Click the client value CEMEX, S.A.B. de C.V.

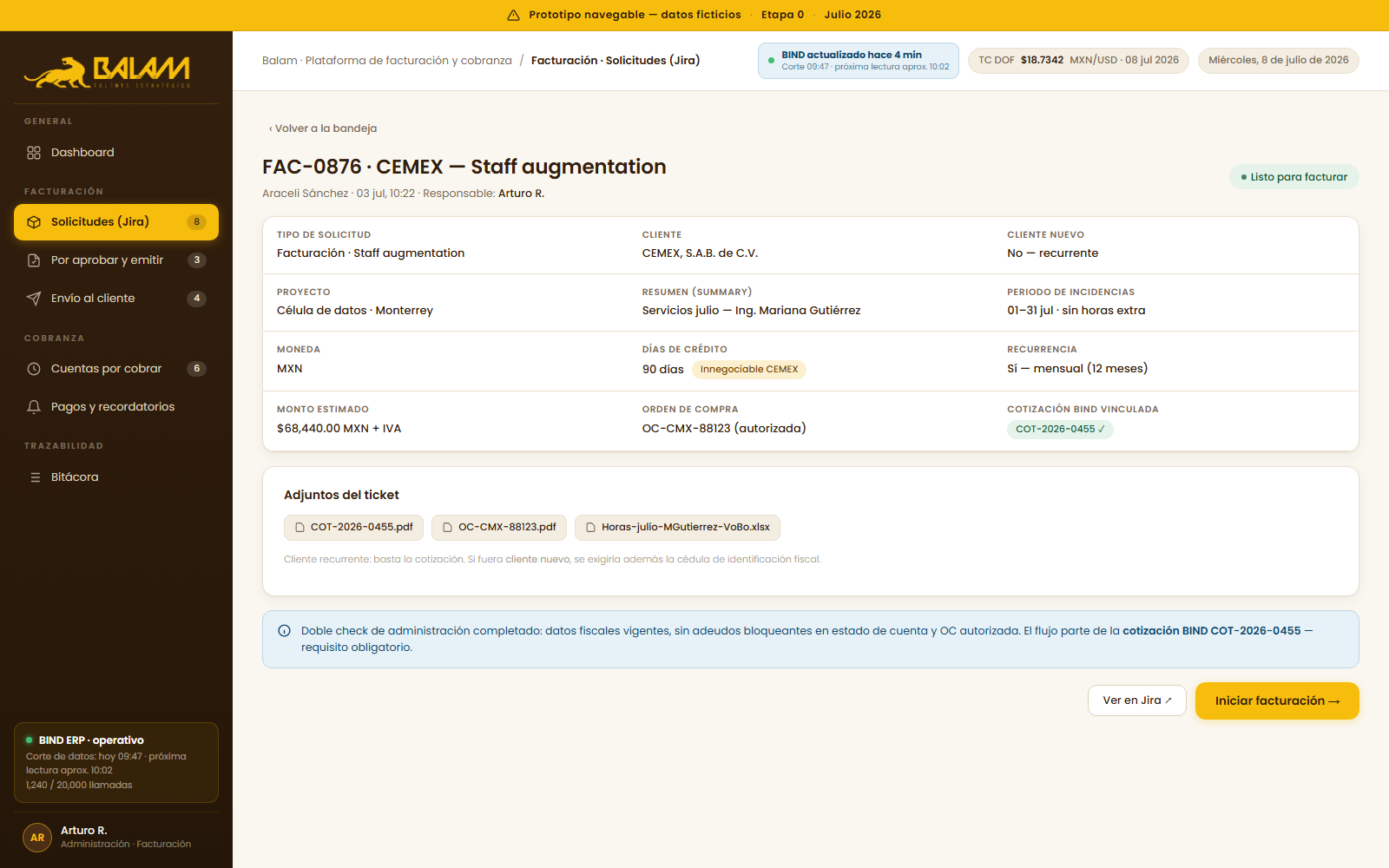[x=700, y=253]
